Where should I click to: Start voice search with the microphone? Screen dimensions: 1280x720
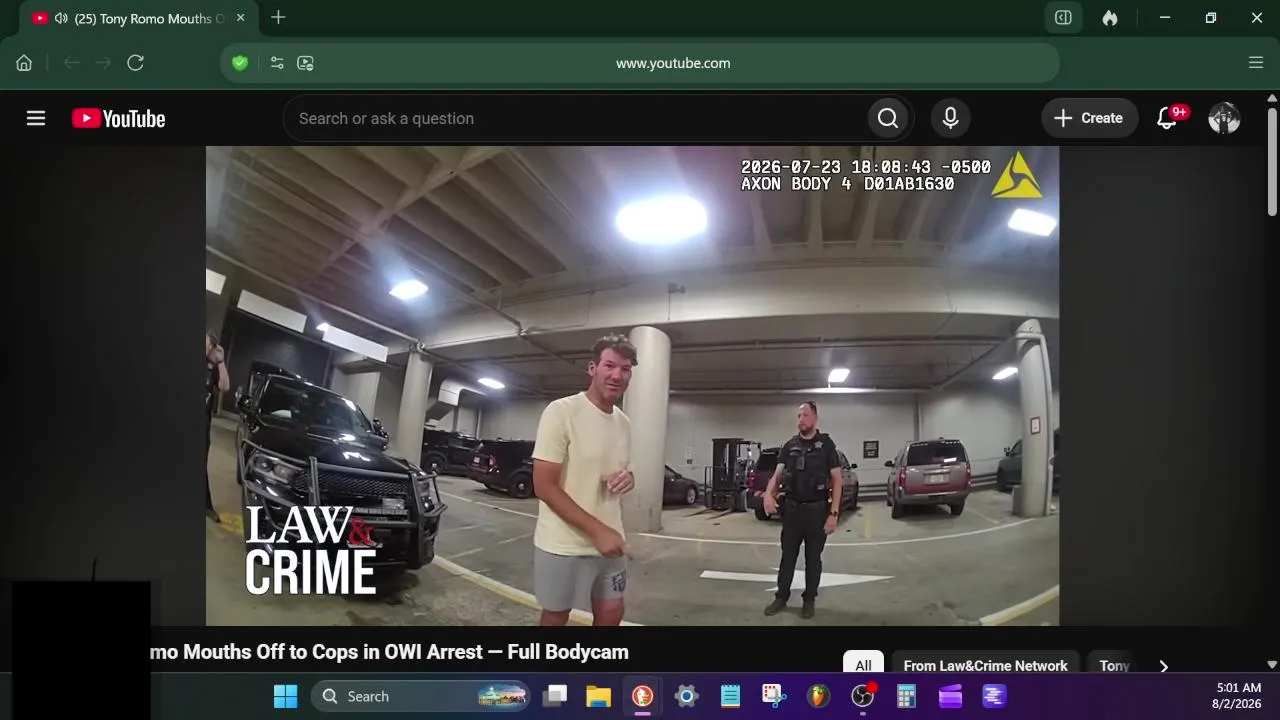[950, 118]
